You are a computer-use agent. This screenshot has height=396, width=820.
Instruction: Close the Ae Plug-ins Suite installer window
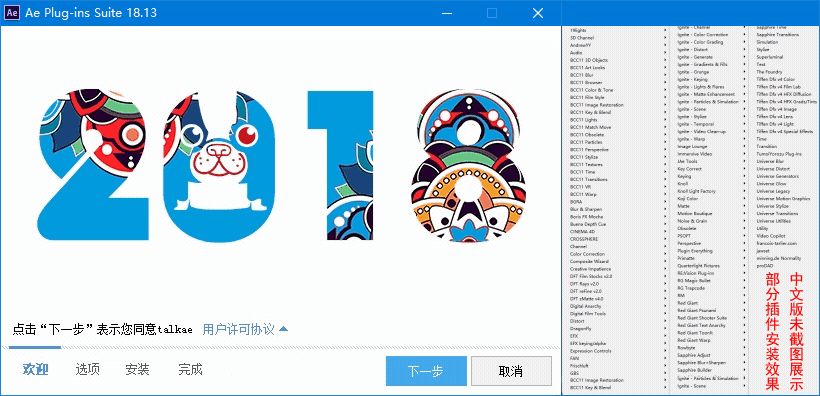tap(538, 13)
